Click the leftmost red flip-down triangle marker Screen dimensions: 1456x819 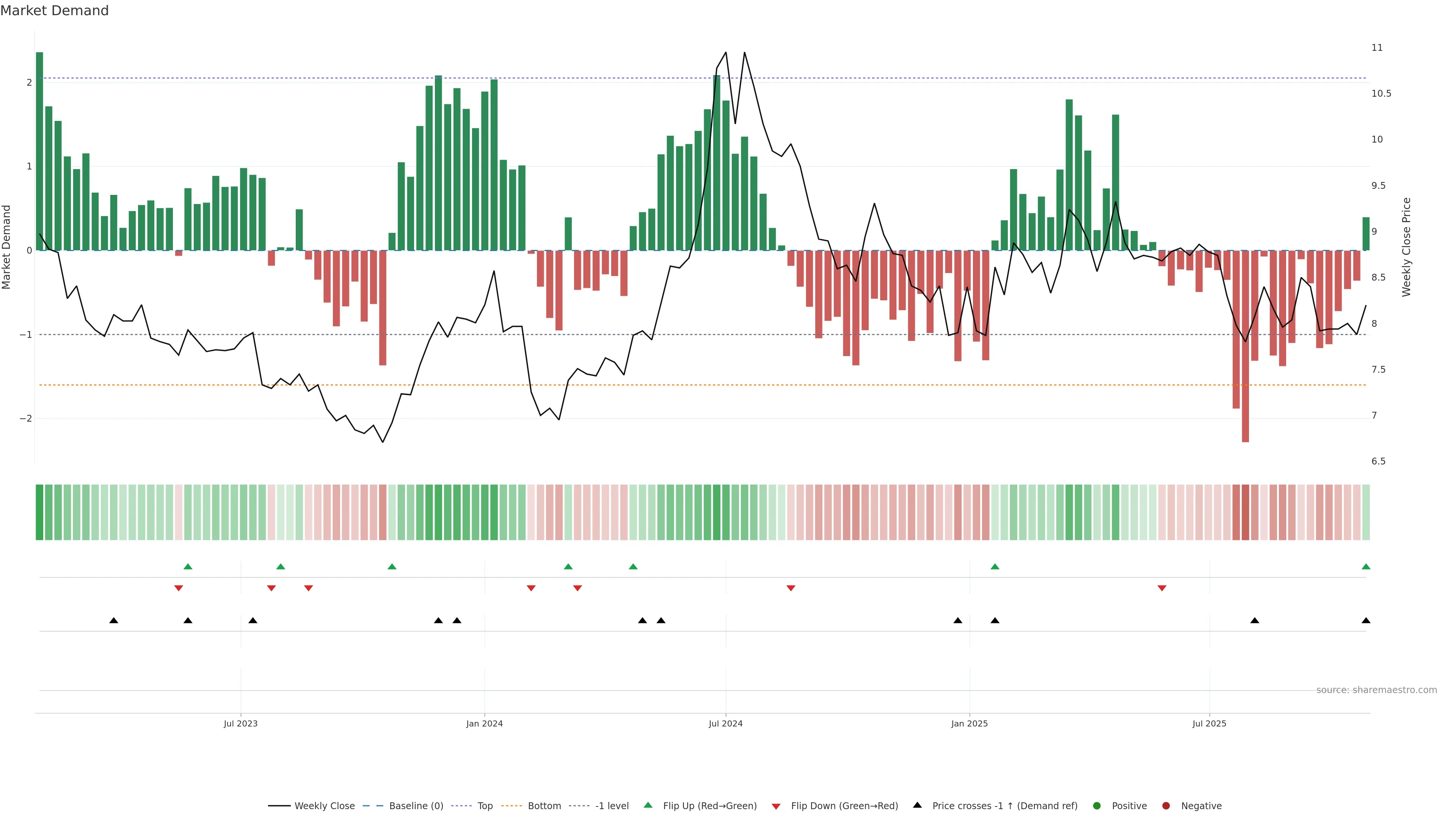179,588
